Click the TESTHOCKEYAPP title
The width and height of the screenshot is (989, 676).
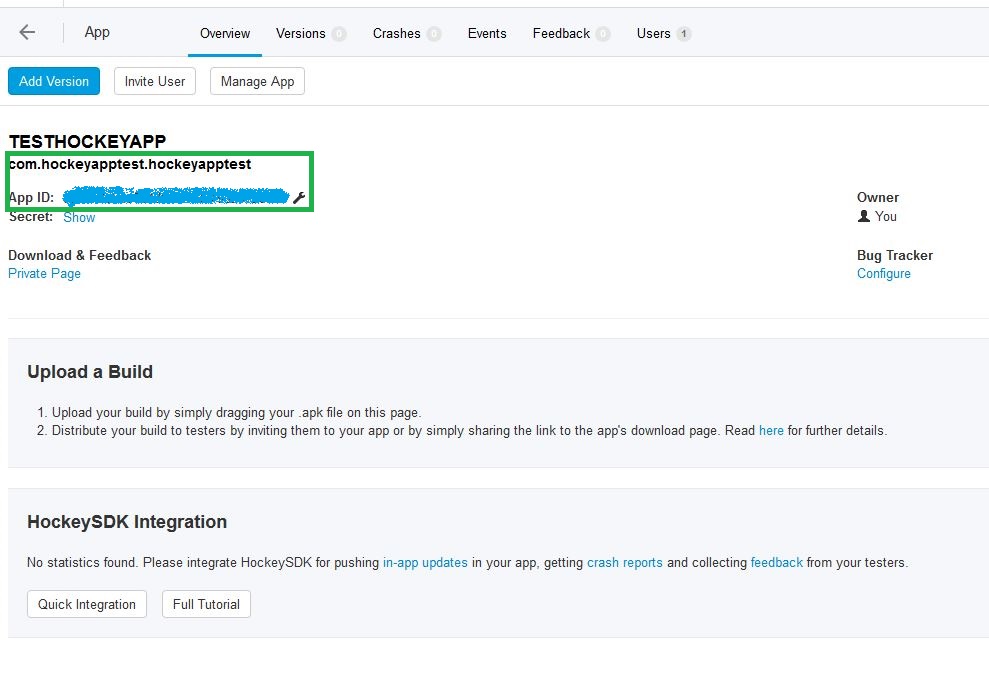click(87, 141)
